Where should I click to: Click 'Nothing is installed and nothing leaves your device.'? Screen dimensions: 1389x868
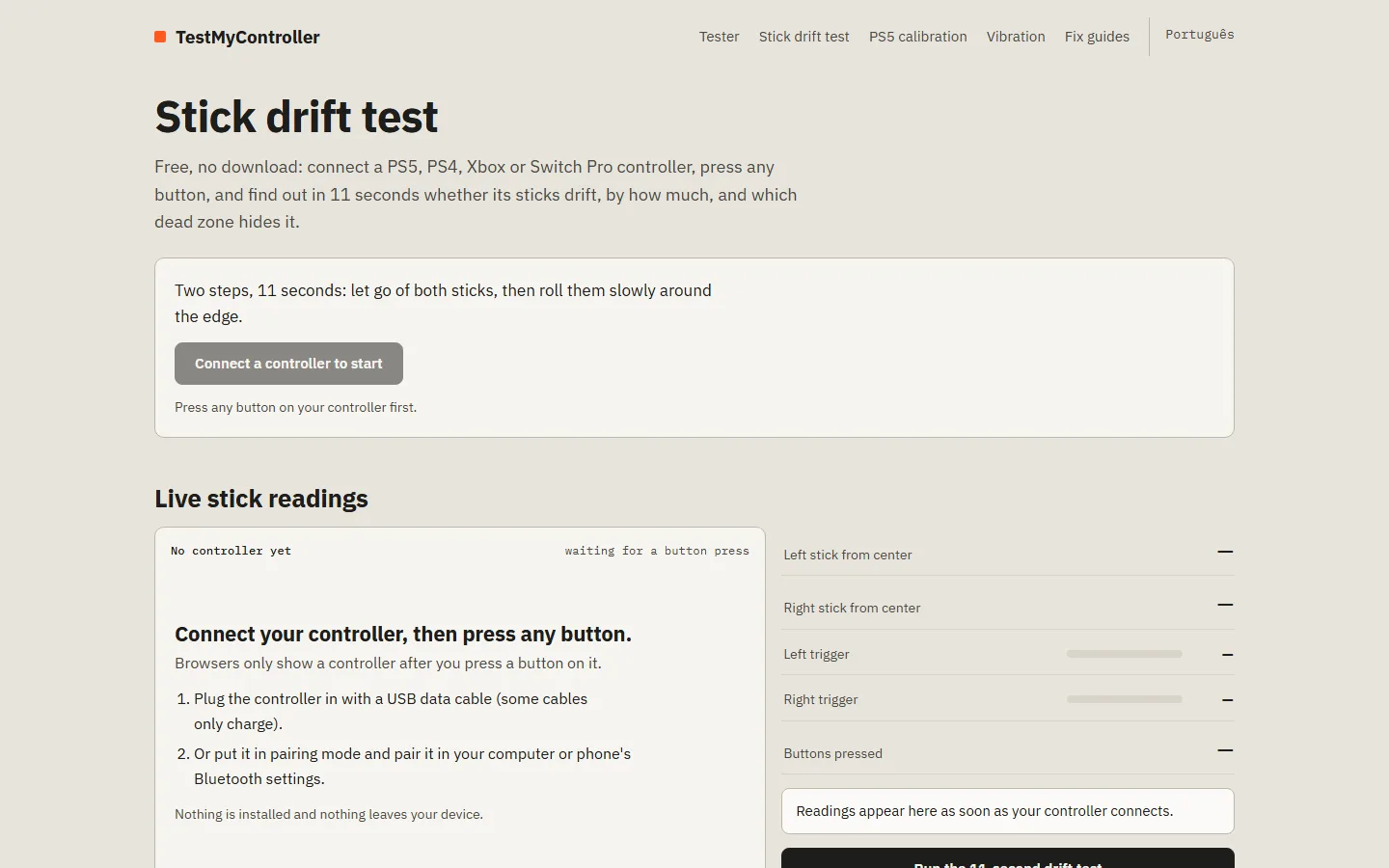click(x=329, y=814)
